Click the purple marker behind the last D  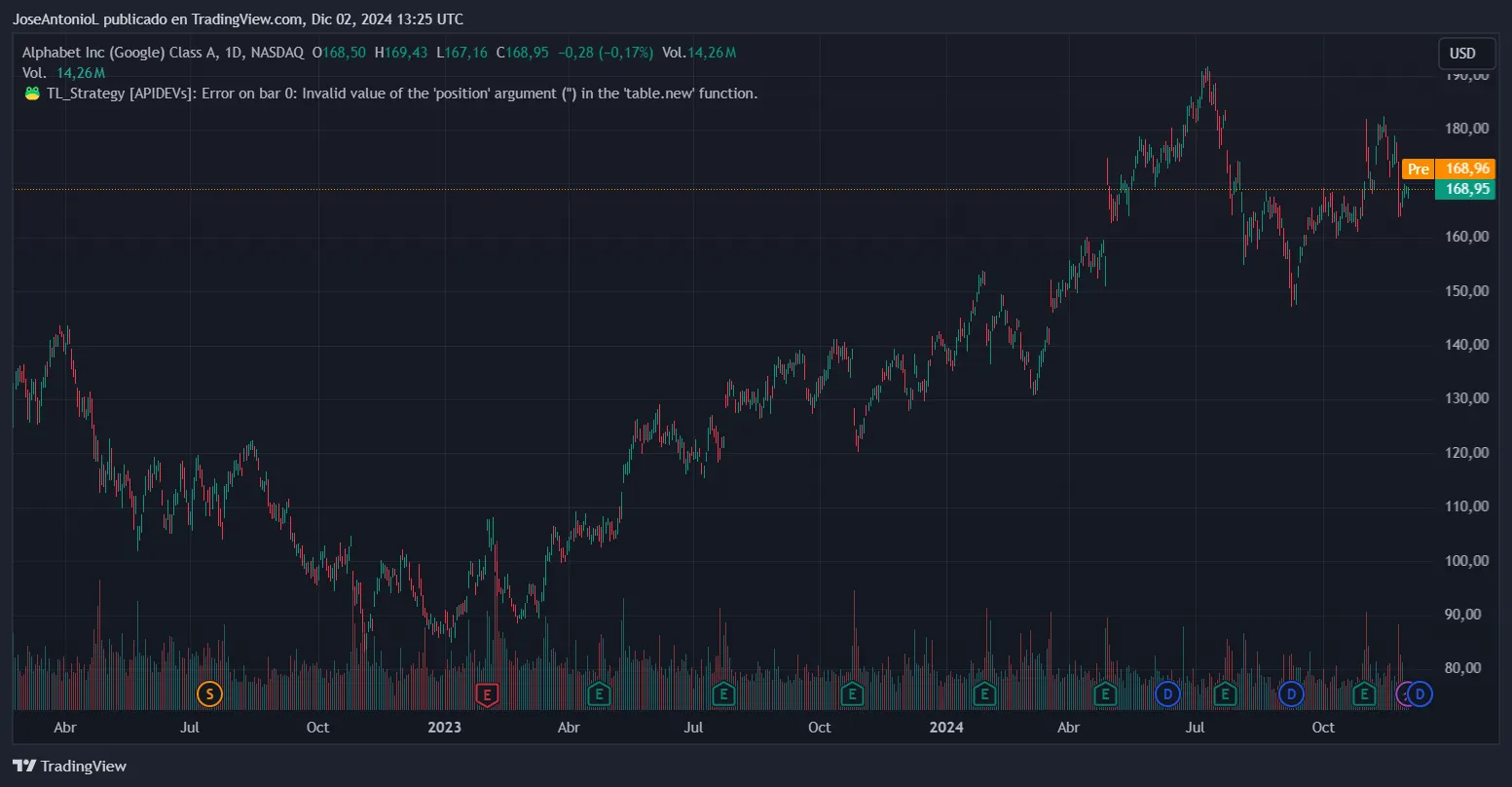point(1404,694)
